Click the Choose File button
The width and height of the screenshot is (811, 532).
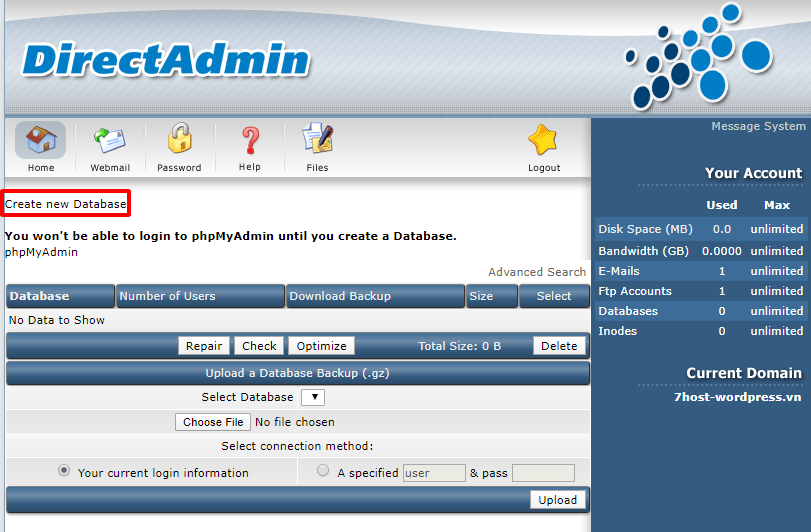tap(213, 422)
